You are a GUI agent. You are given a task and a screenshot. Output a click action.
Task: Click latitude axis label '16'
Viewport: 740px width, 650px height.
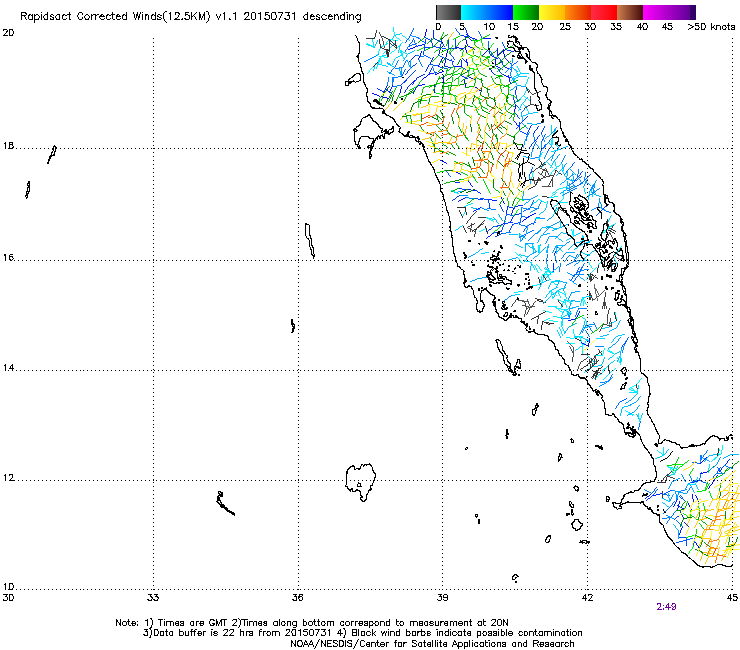[8, 258]
